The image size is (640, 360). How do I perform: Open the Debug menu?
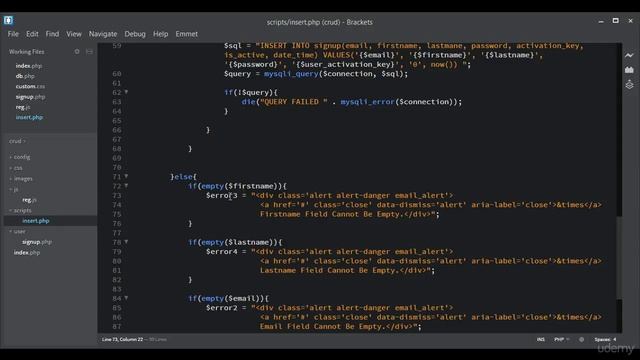point(135,34)
